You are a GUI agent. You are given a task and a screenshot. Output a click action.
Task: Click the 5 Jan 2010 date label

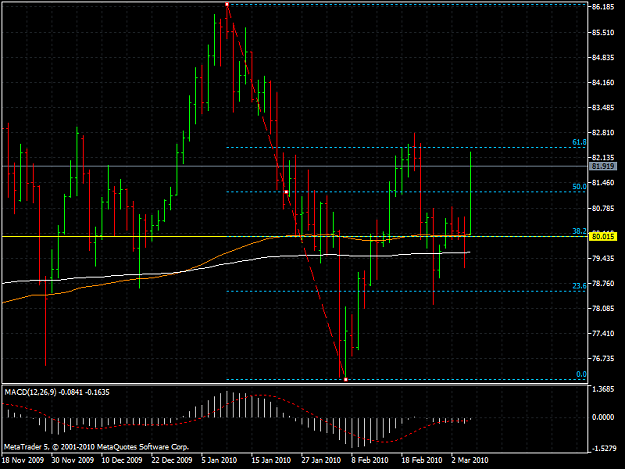219,460
